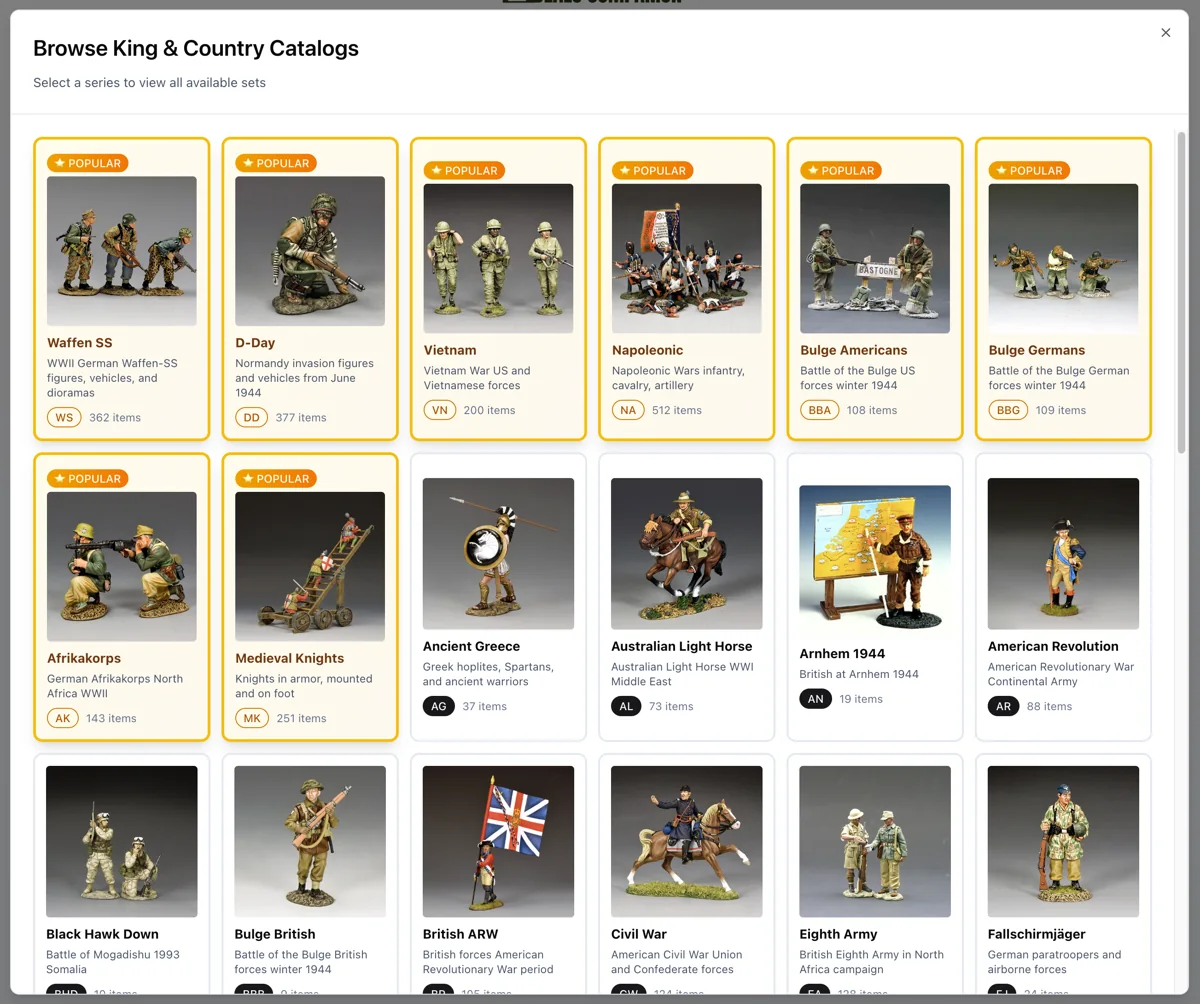1200x1004 pixels.
Task: Open the Medieval Knights ladder image
Action: click(310, 566)
